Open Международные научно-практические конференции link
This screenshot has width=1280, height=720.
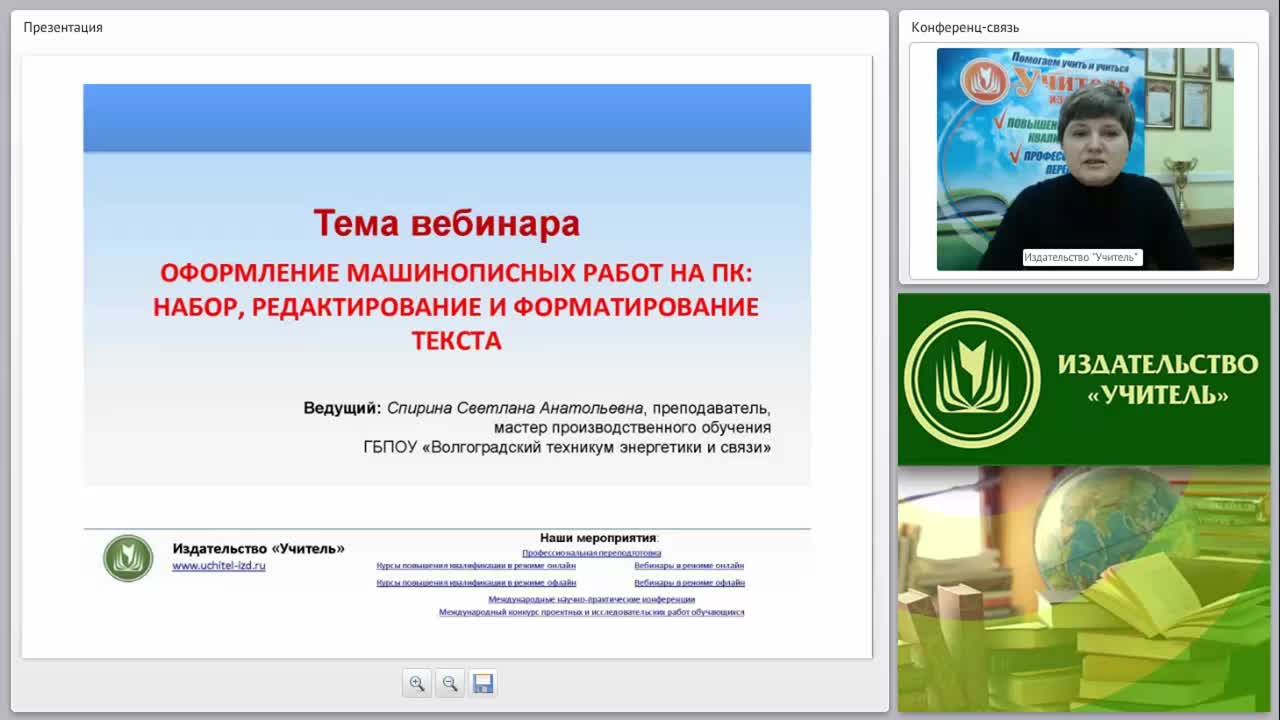(591, 599)
